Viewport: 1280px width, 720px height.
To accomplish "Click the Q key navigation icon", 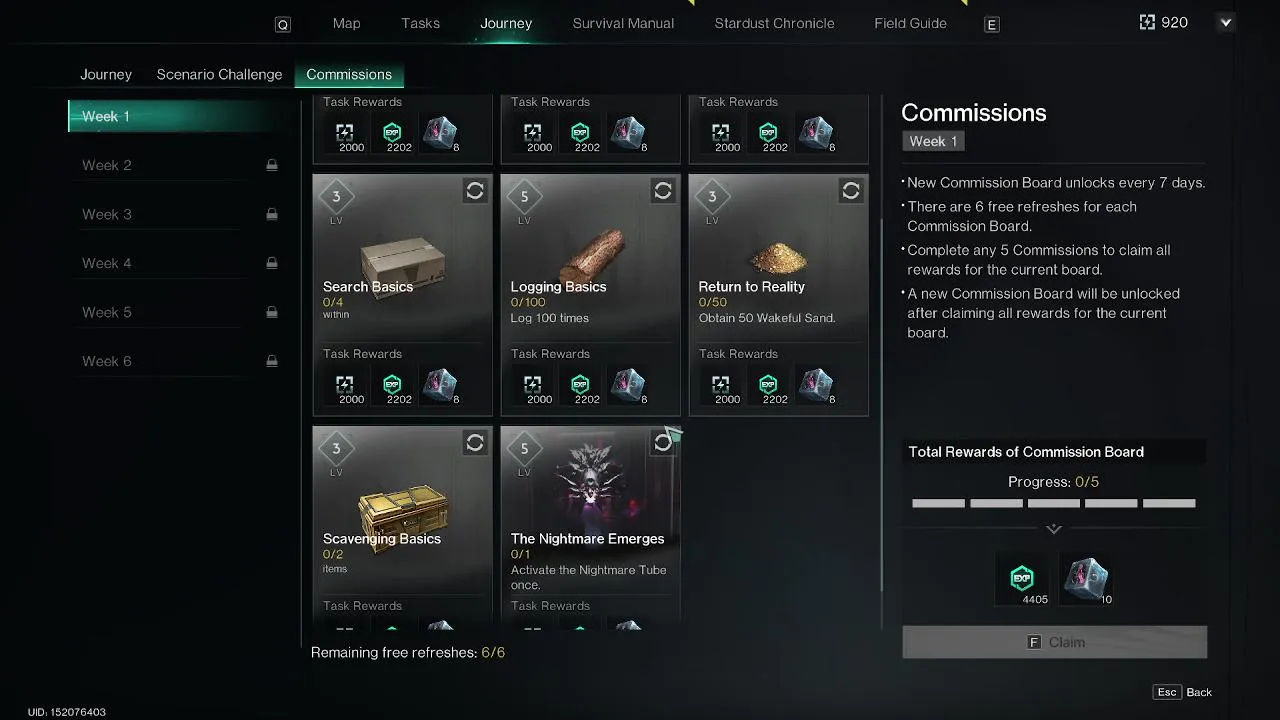I will pyautogui.click(x=283, y=25).
